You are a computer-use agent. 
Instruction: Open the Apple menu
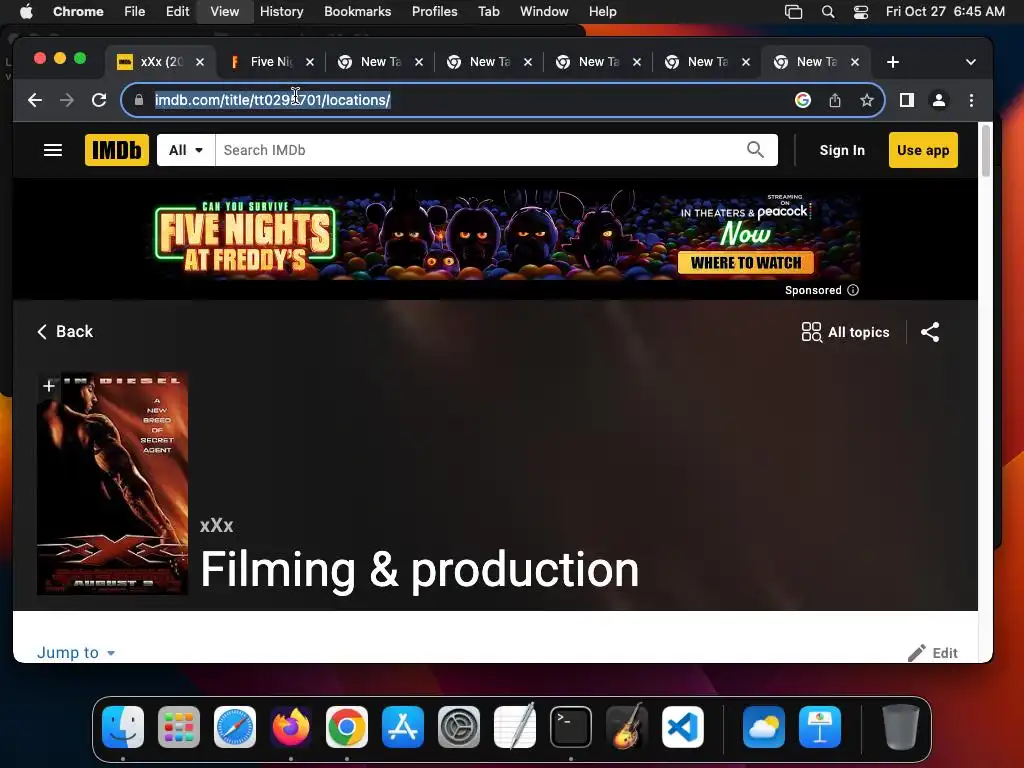coord(26,12)
